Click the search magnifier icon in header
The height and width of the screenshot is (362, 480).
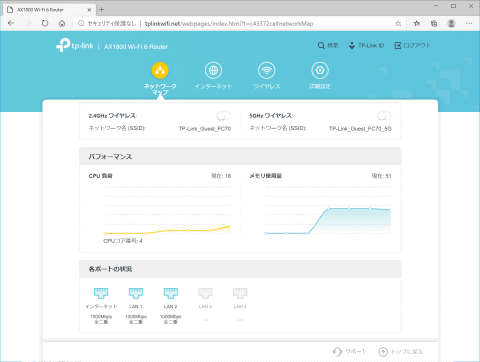coord(321,45)
